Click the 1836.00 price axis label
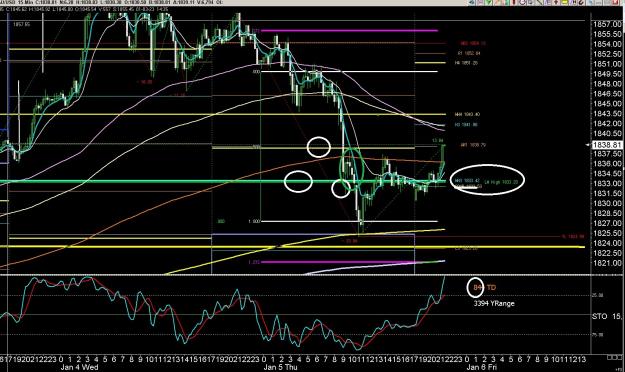The height and width of the screenshot is (372, 625). (607, 164)
